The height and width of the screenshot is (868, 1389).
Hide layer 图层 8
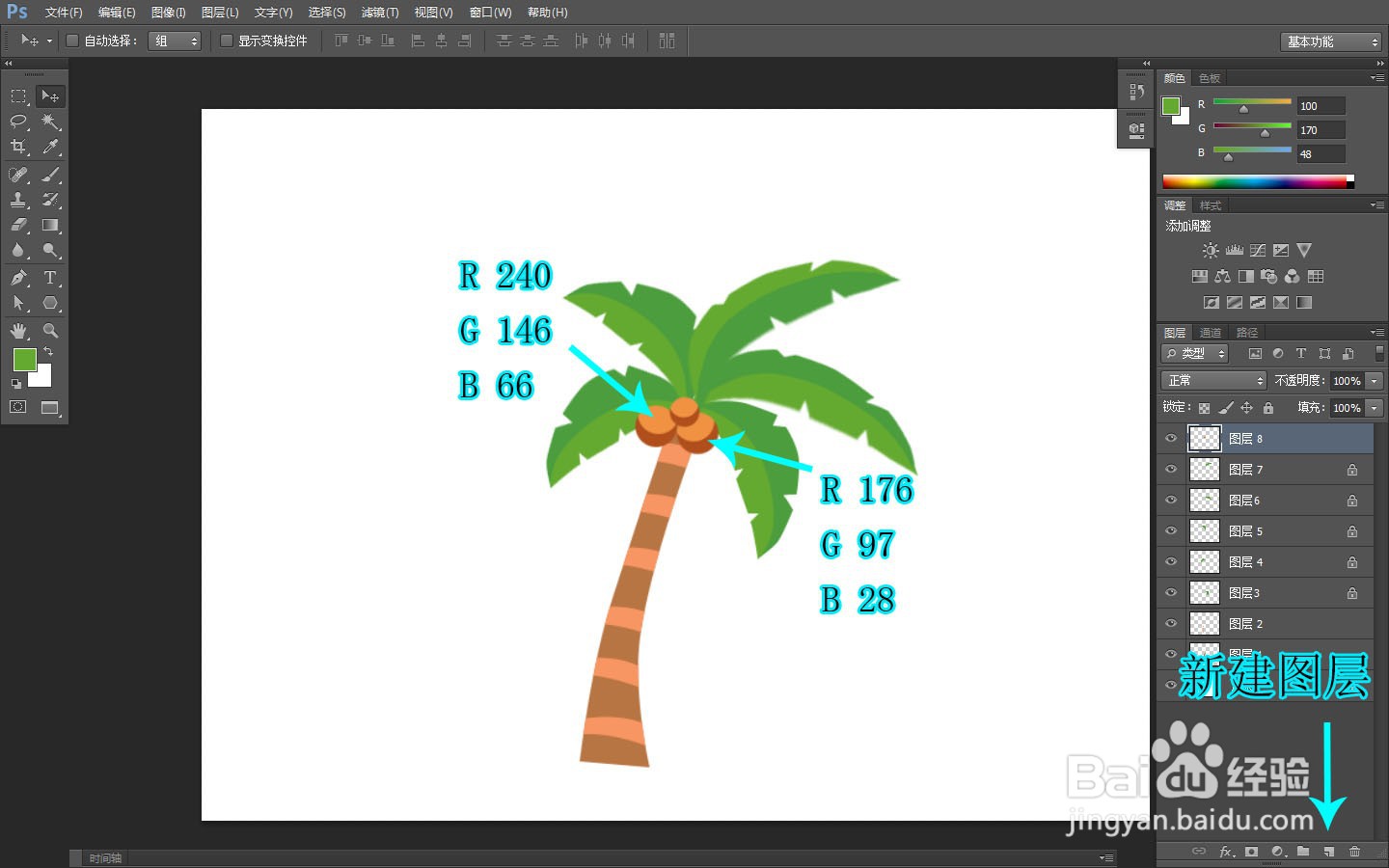pos(1171,439)
